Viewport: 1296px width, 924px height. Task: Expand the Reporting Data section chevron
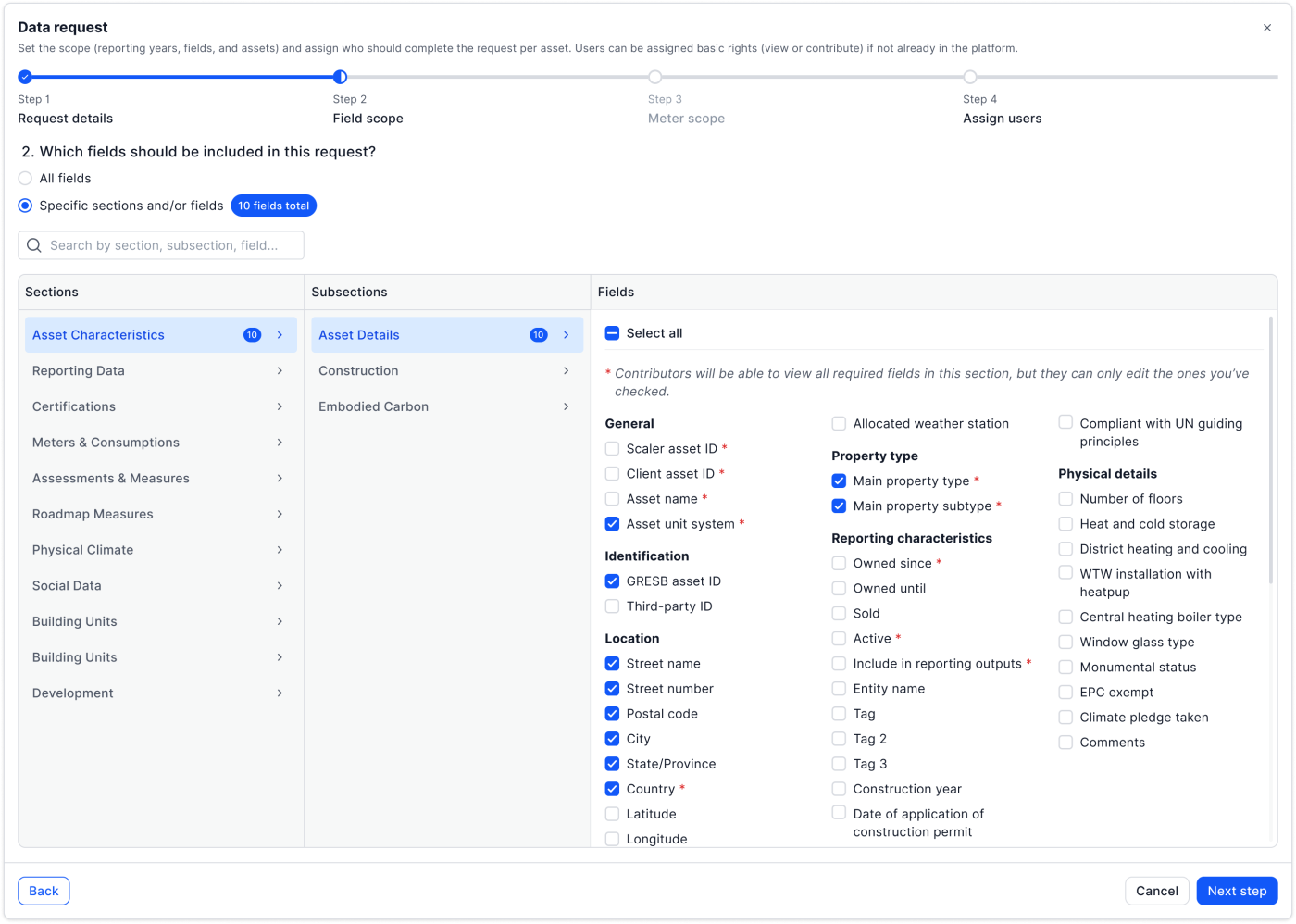(x=280, y=371)
